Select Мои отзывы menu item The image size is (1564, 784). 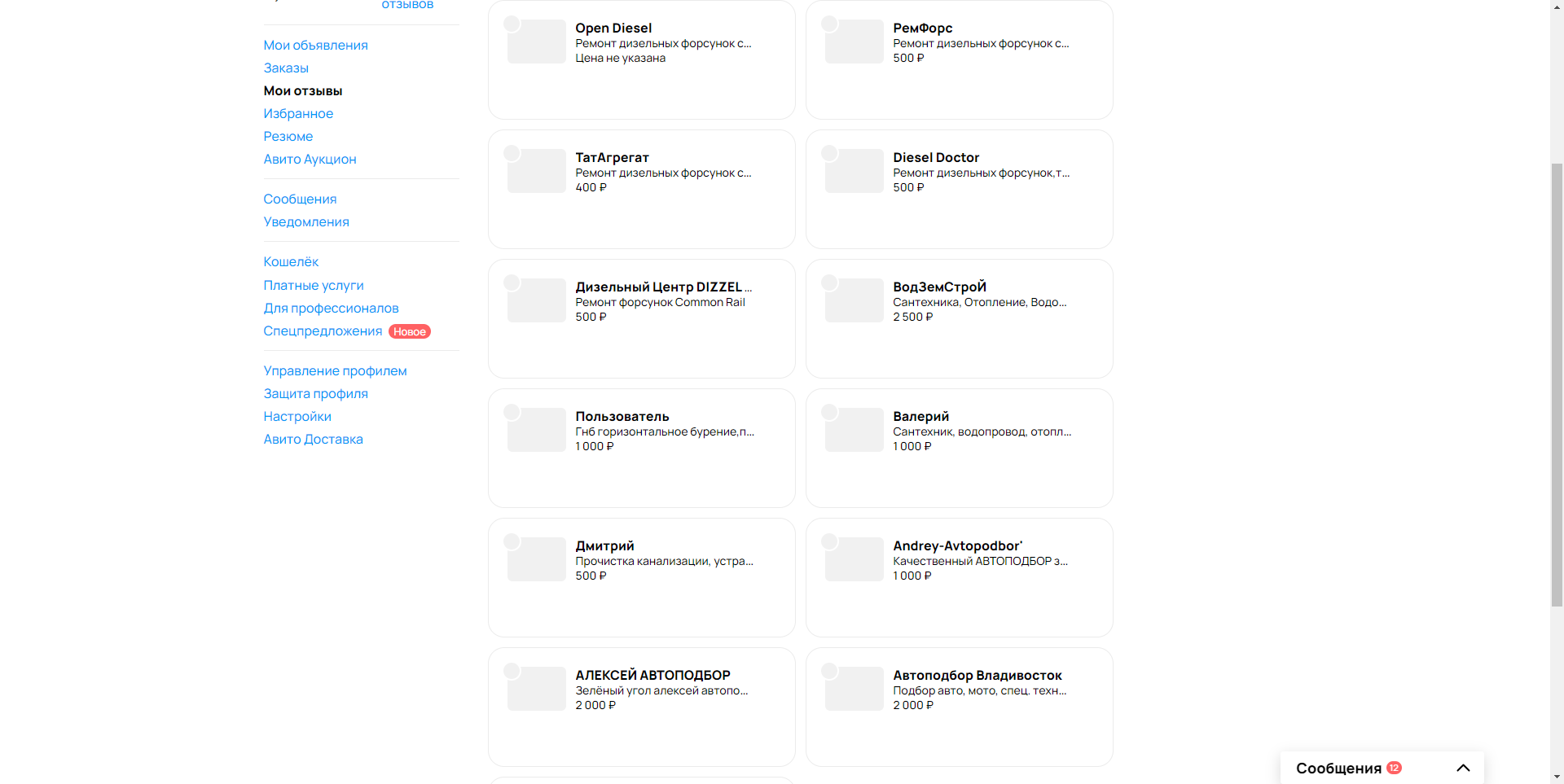(x=303, y=90)
